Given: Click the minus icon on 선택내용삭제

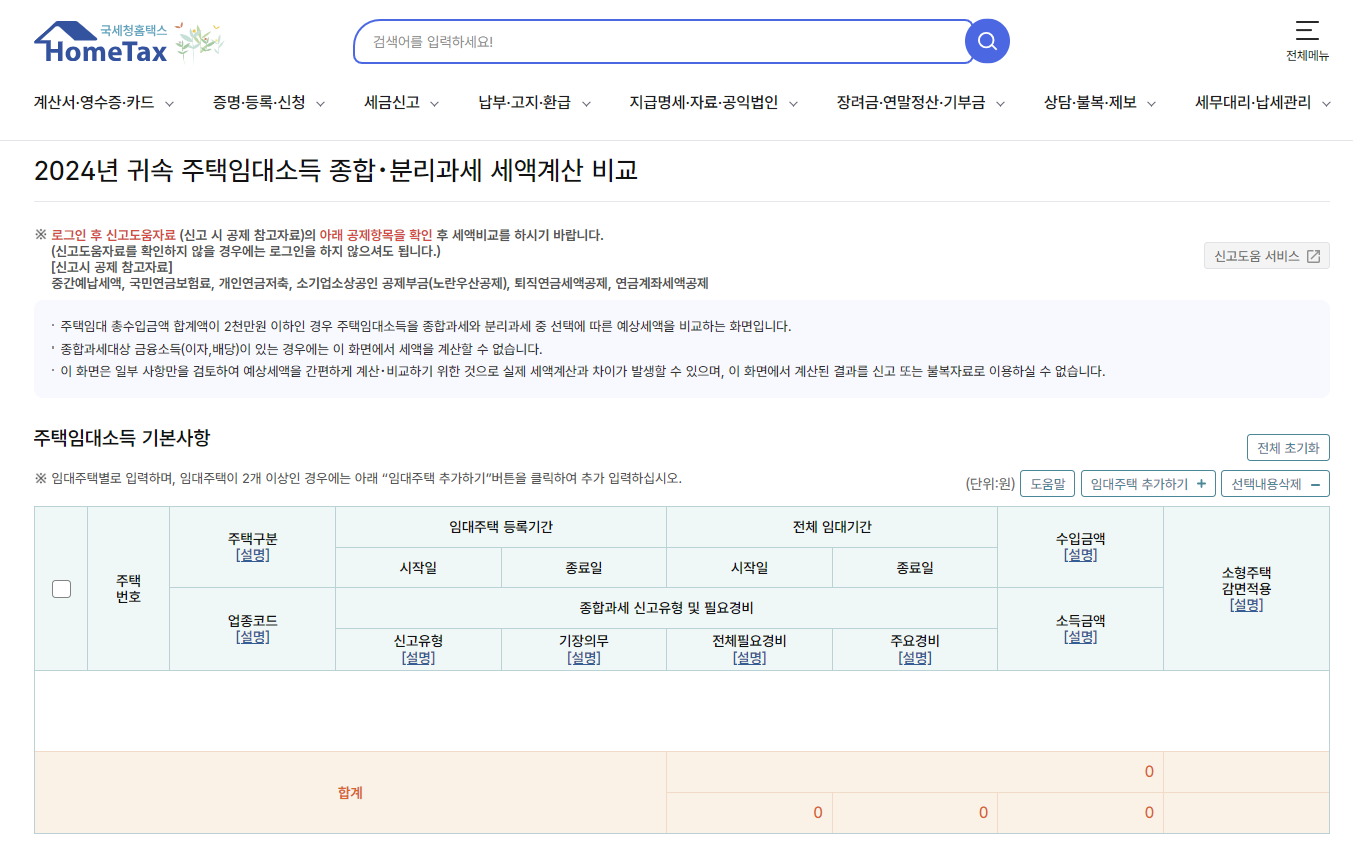Looking at the screenshot, I should click(1314, 484).
